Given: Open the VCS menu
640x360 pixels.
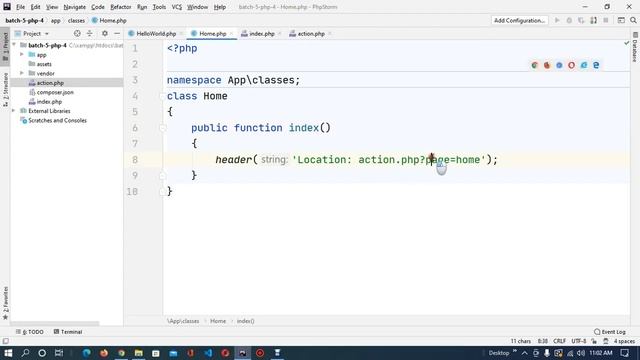Looking at the screenshot, I should point(177,7).
